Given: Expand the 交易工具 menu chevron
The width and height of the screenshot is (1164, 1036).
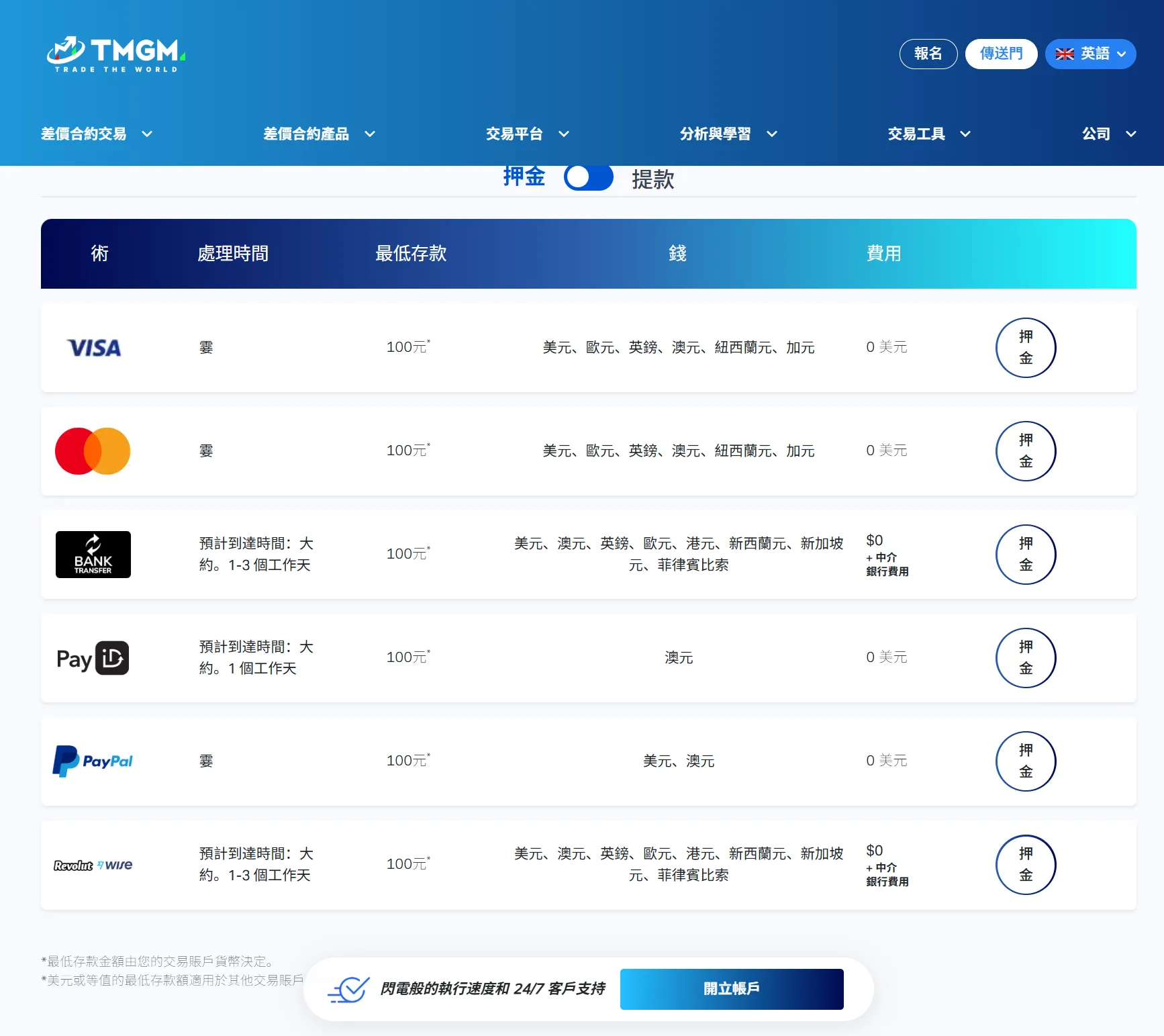Looking at the screenshot, I should click(965, 134).
